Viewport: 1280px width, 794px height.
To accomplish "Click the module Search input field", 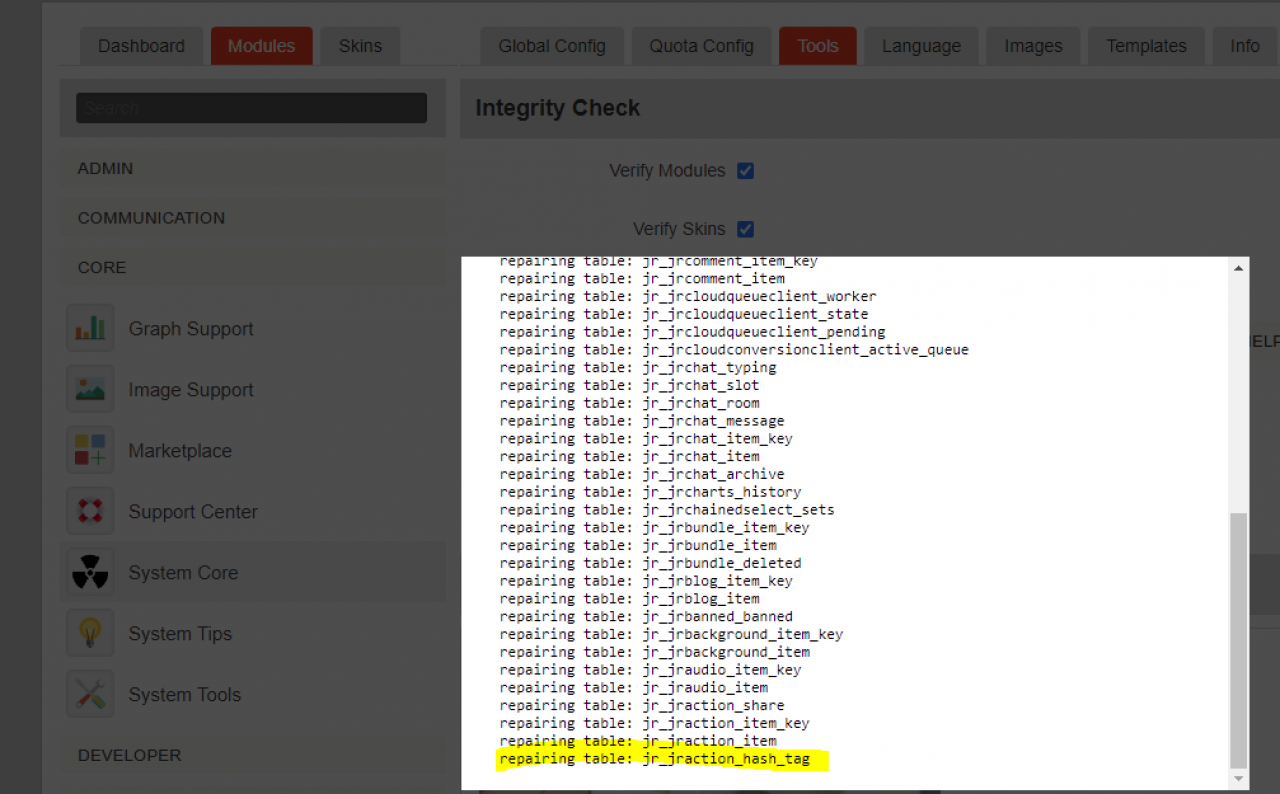I will click(x=252, y=108).
